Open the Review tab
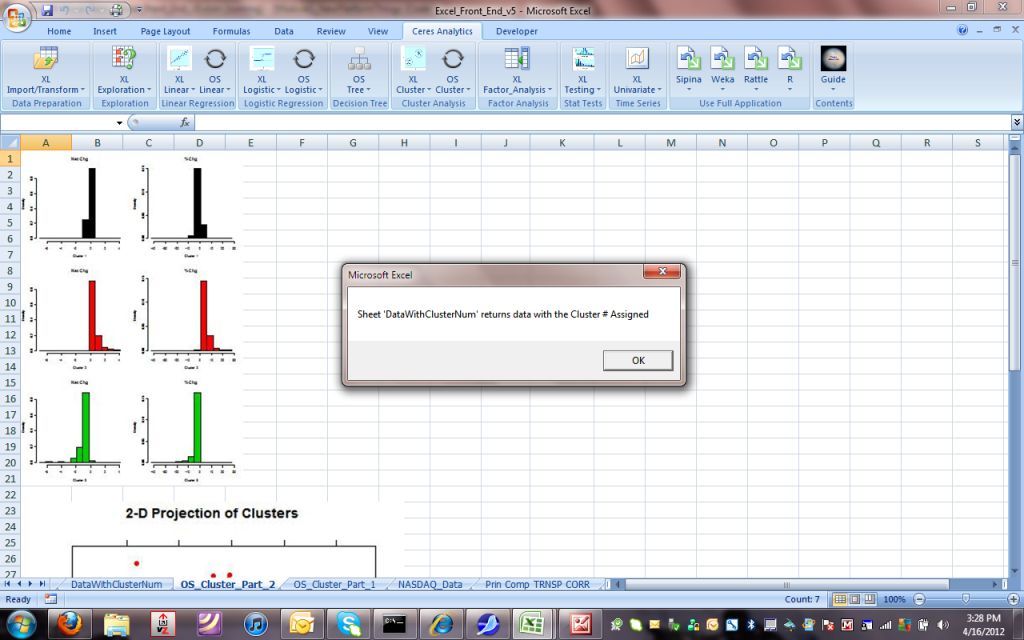This screenshot has width=1024, height=640. [x=331, y=31]
